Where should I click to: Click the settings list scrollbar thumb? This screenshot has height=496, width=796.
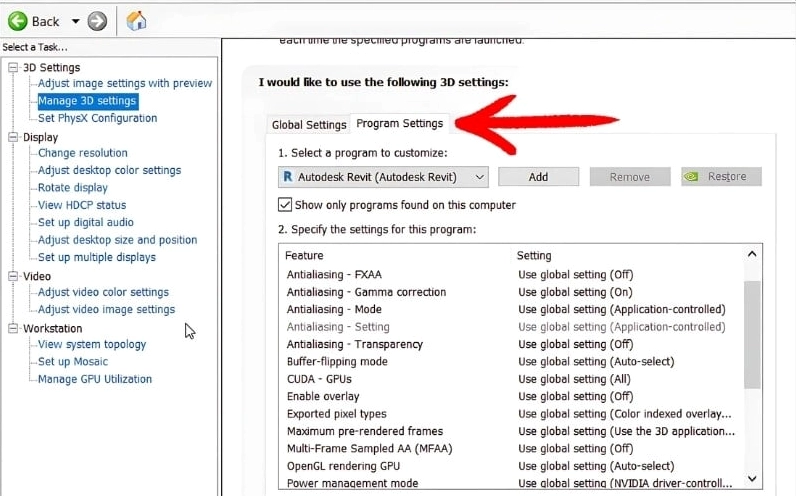(752, 335)
